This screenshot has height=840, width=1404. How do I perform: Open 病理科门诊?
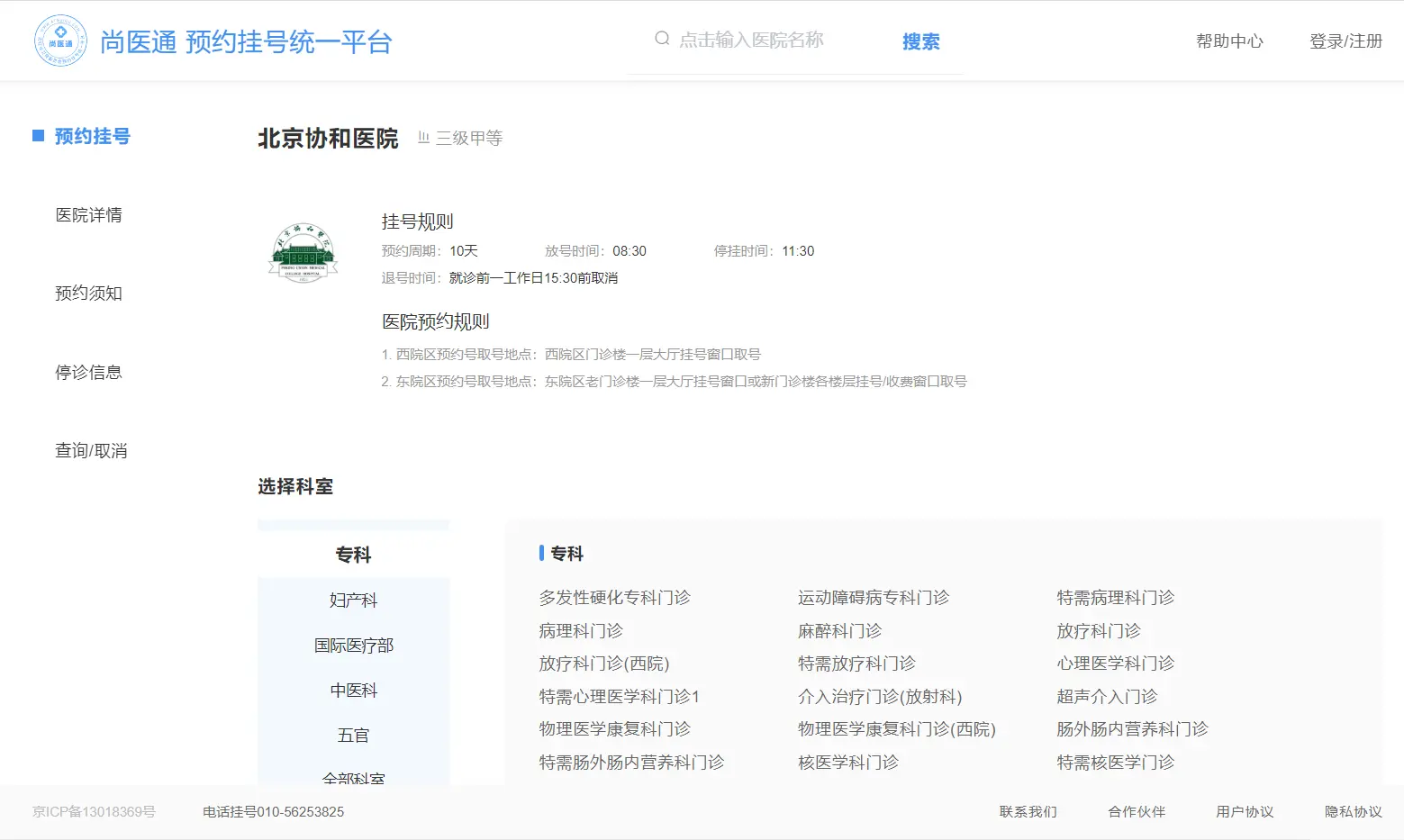(581, 631)
